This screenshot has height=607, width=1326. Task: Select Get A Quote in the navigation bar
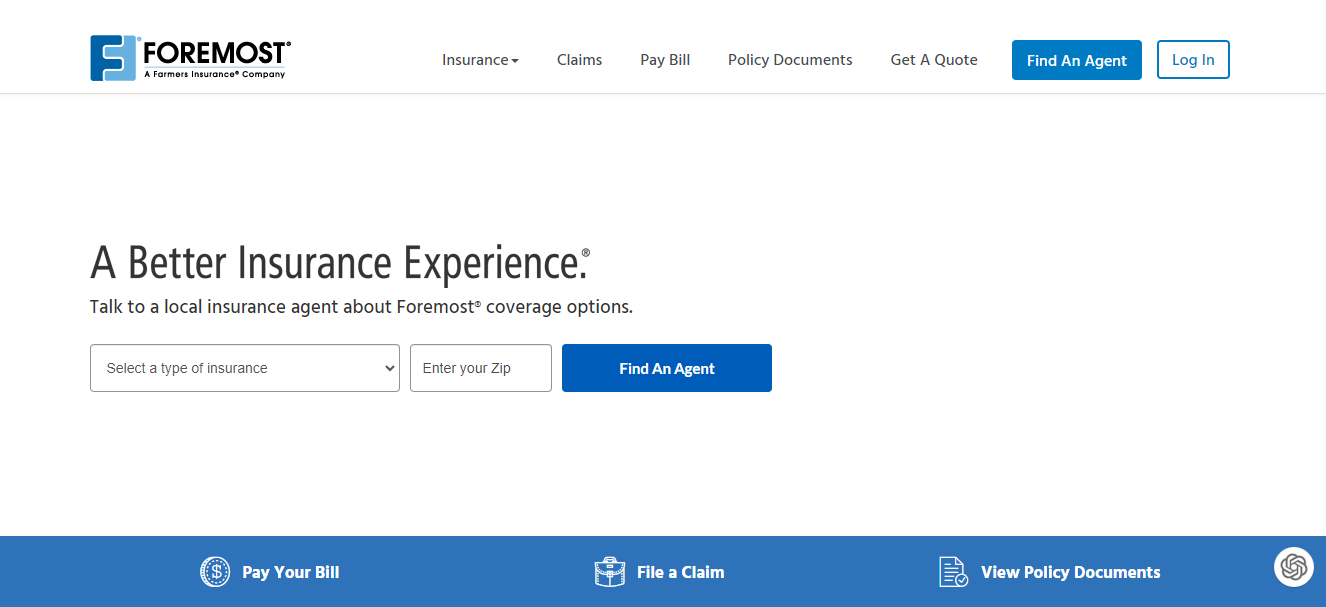coord(934,60)
